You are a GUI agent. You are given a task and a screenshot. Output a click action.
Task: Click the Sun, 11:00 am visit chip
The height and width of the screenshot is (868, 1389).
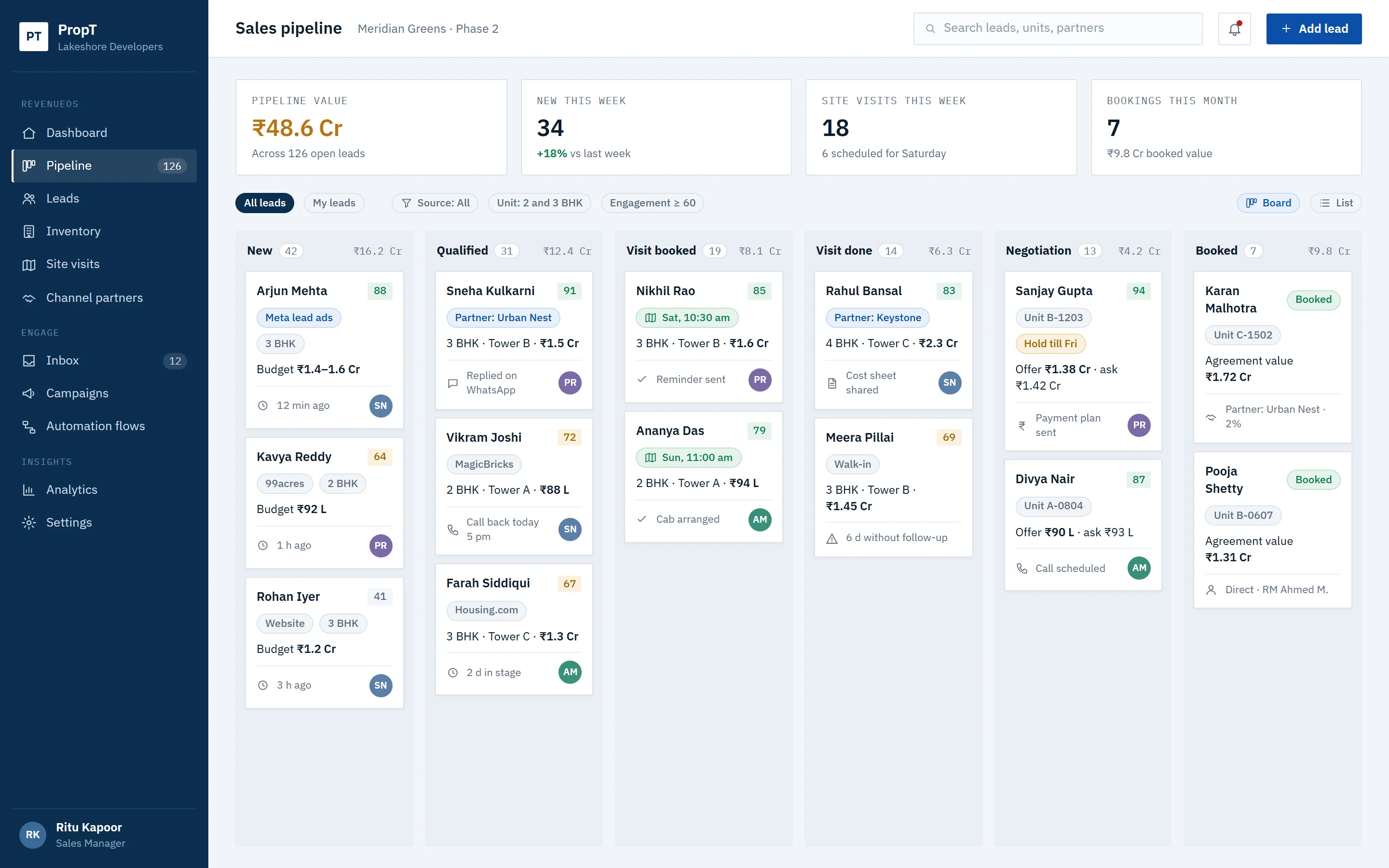688,458
